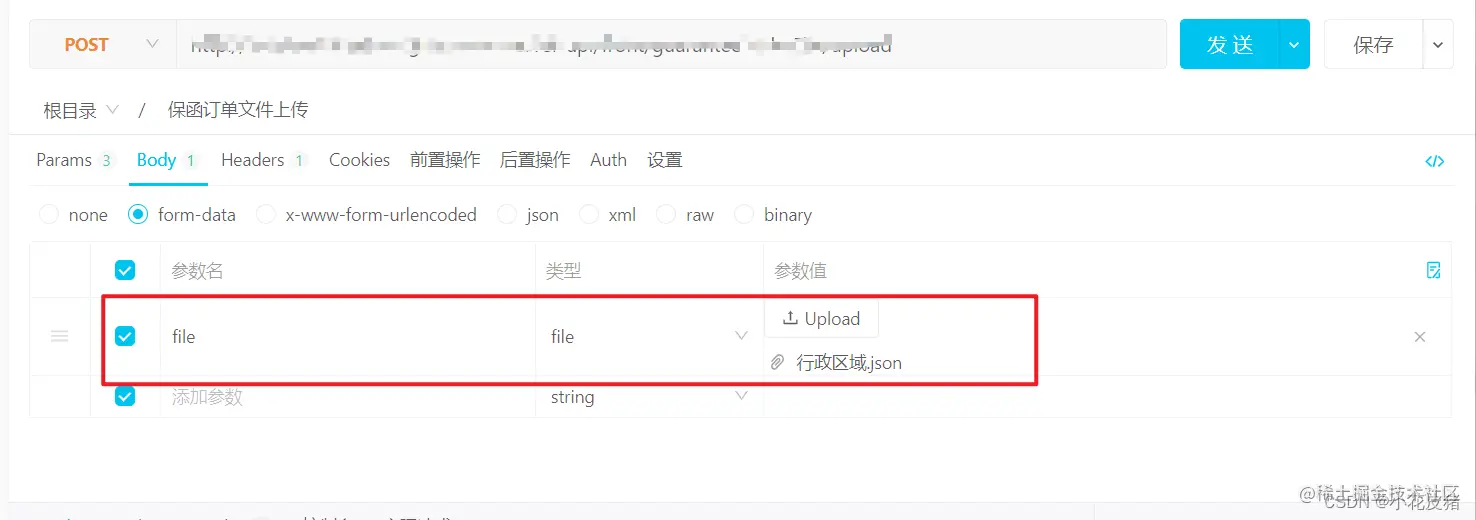Click the paperclip icon next to 行政区域.json
The height and width of the screenshot is (520, 1476).
777,363
